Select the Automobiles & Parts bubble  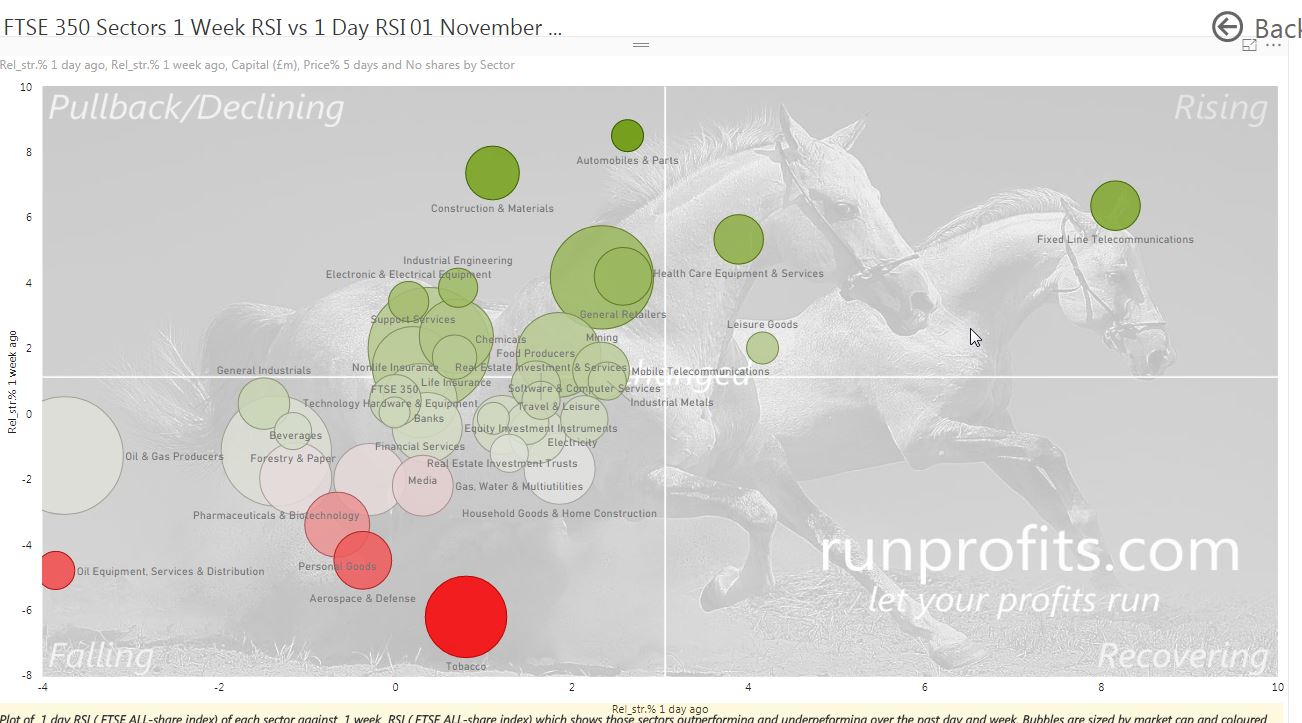point(627,135)
